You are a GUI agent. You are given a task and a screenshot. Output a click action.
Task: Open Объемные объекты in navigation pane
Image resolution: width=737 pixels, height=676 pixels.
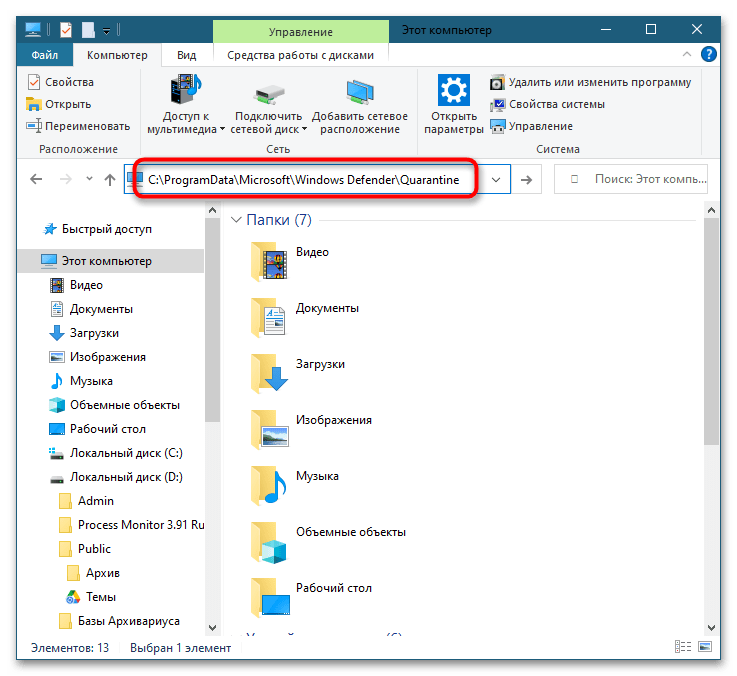click(115, 405)
